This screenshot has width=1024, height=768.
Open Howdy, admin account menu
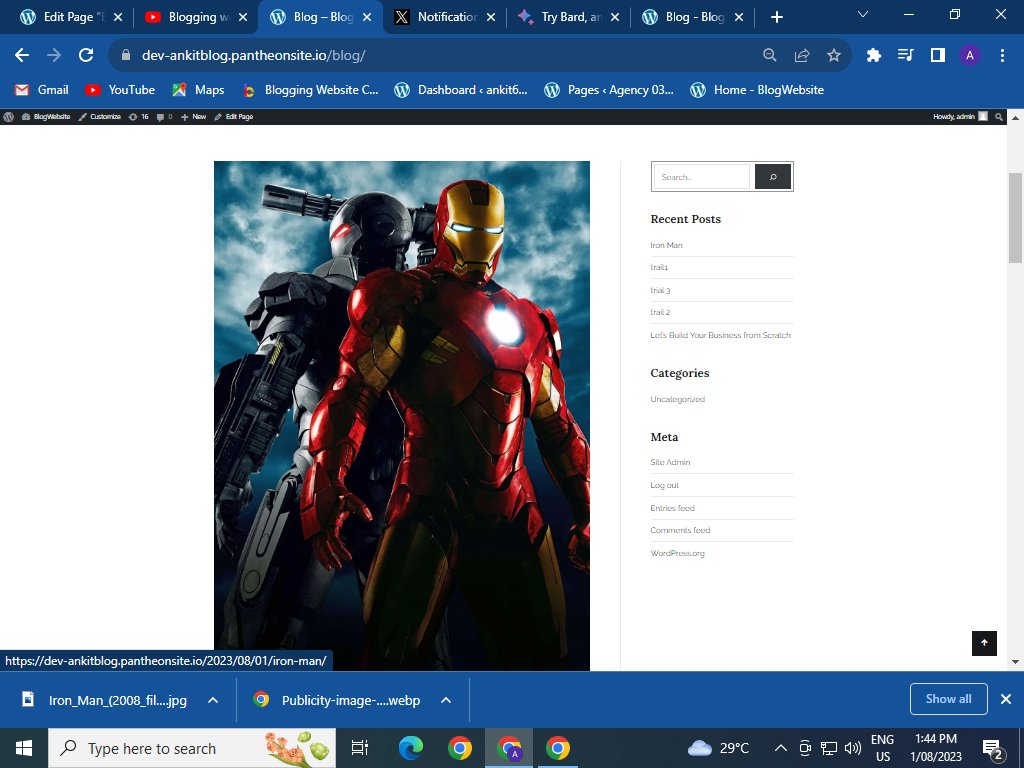[x=960, y=117]
